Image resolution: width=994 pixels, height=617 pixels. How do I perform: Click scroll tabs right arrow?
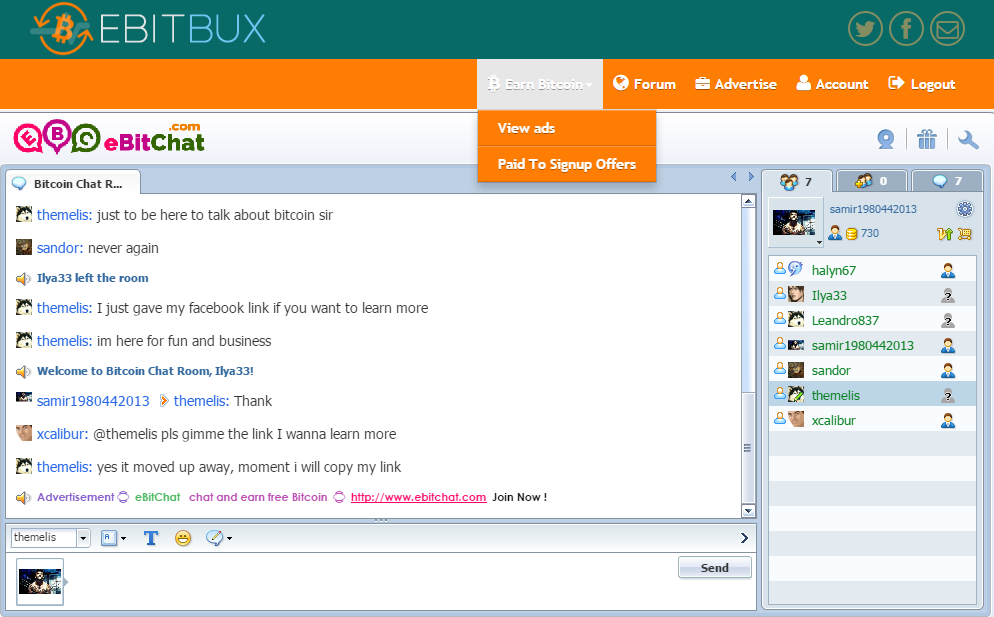point(751,176)
